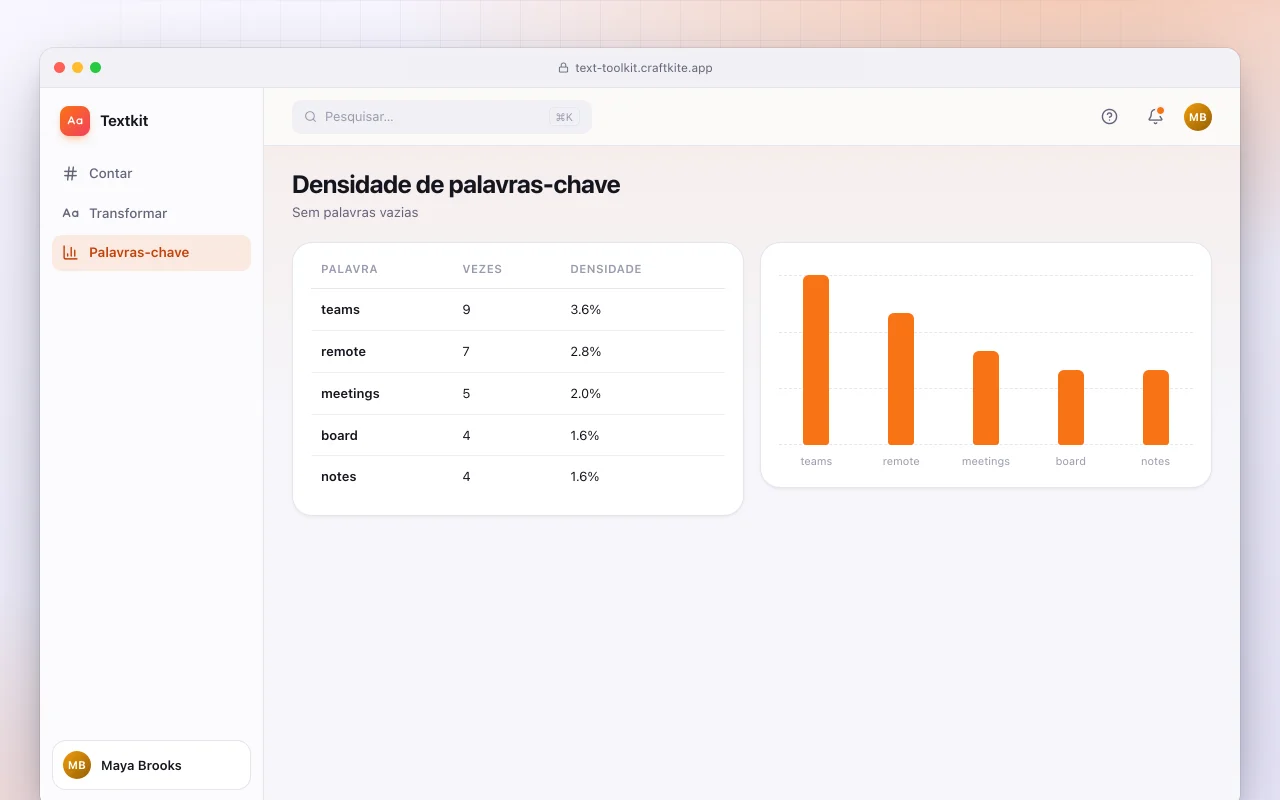Click the Pesquisar search field
Screen dimensions: 1280x800
(x=442, y=117)
